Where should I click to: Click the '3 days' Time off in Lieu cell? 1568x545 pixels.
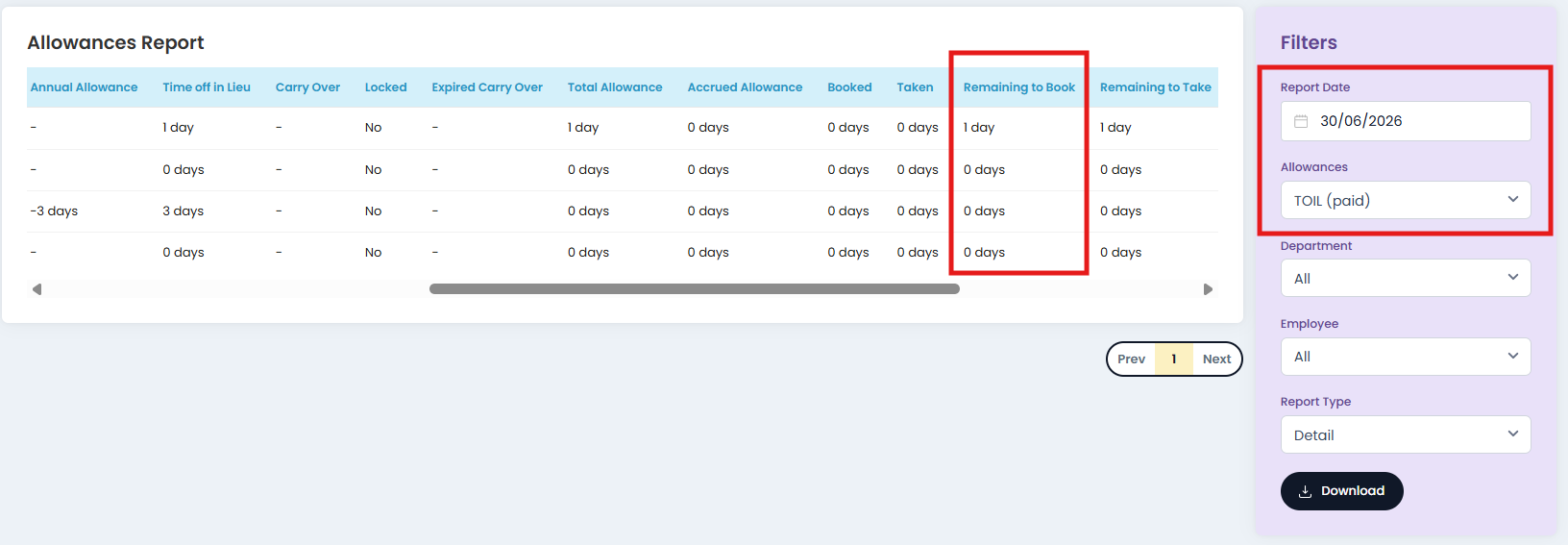point(183,211)
